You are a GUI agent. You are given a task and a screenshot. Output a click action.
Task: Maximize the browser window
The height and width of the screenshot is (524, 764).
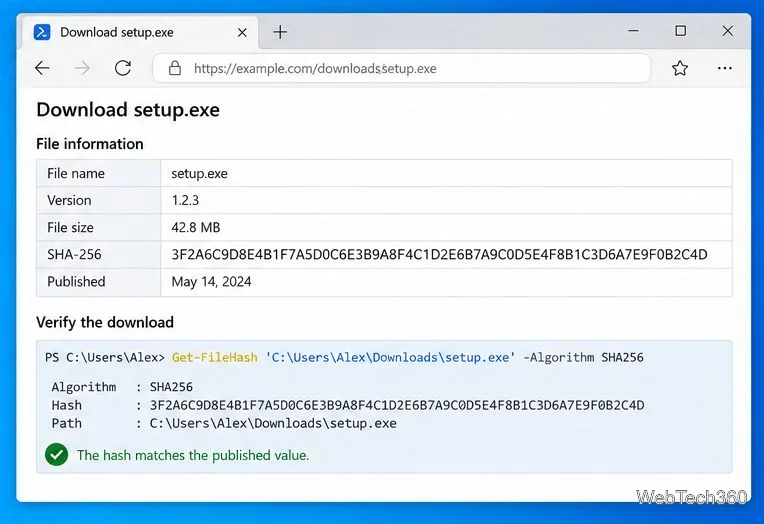681,31
